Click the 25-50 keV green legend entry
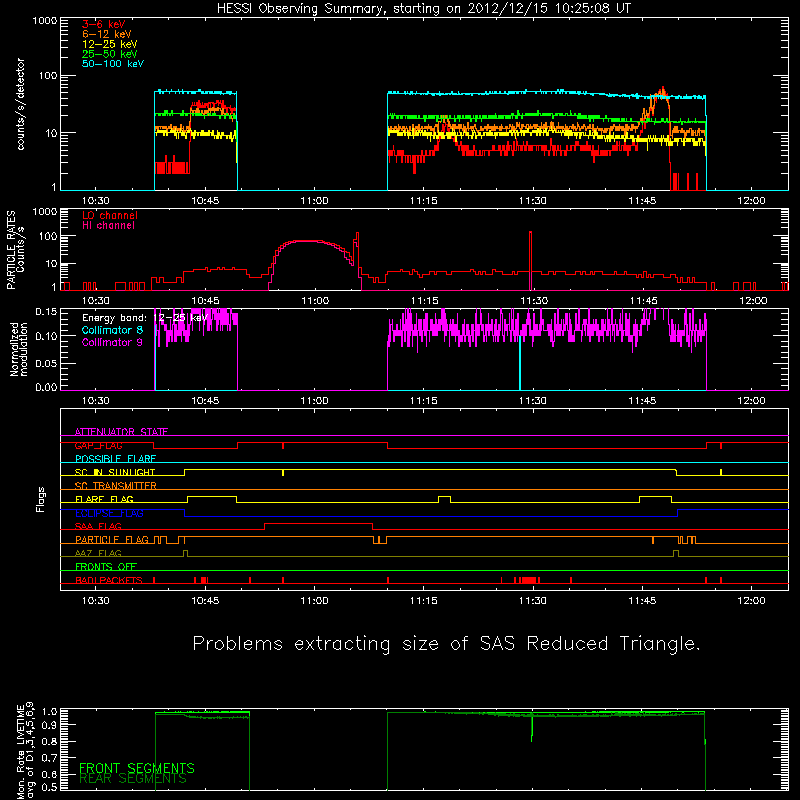 tap(110, 54)
